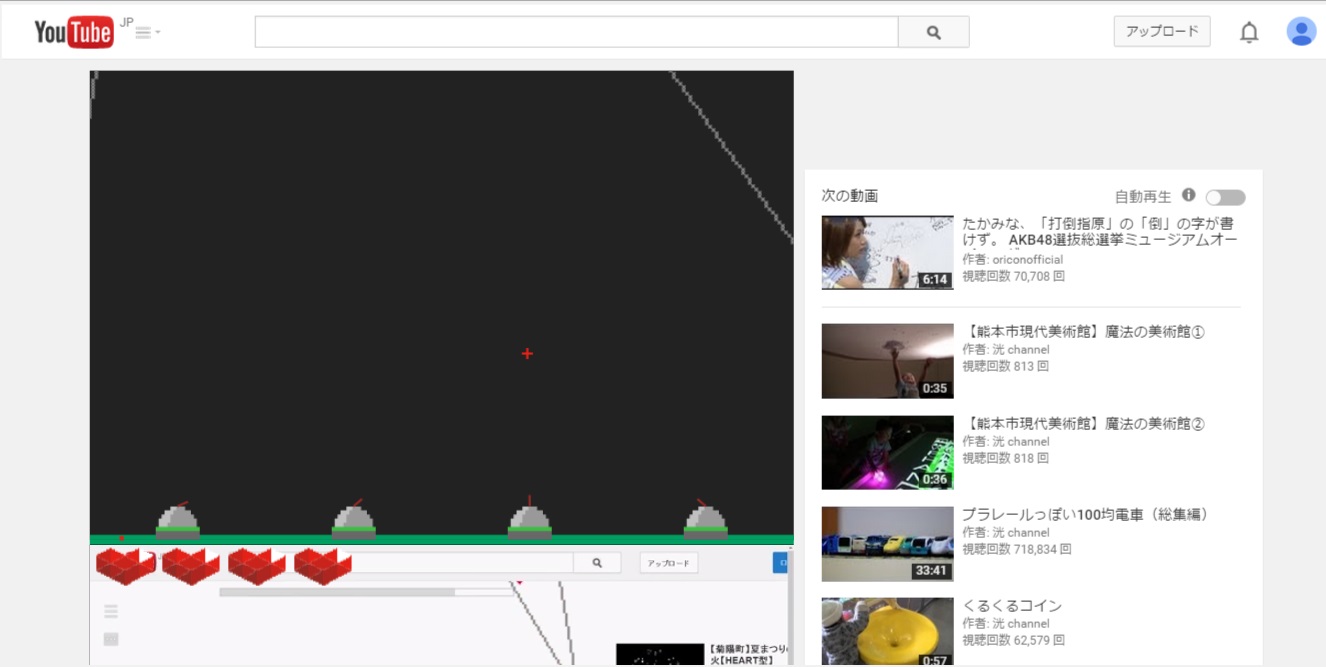The image size is (1326, 667).
Task: Disable the 自動再生 autoplay switch
Action: coord(1227,197)
